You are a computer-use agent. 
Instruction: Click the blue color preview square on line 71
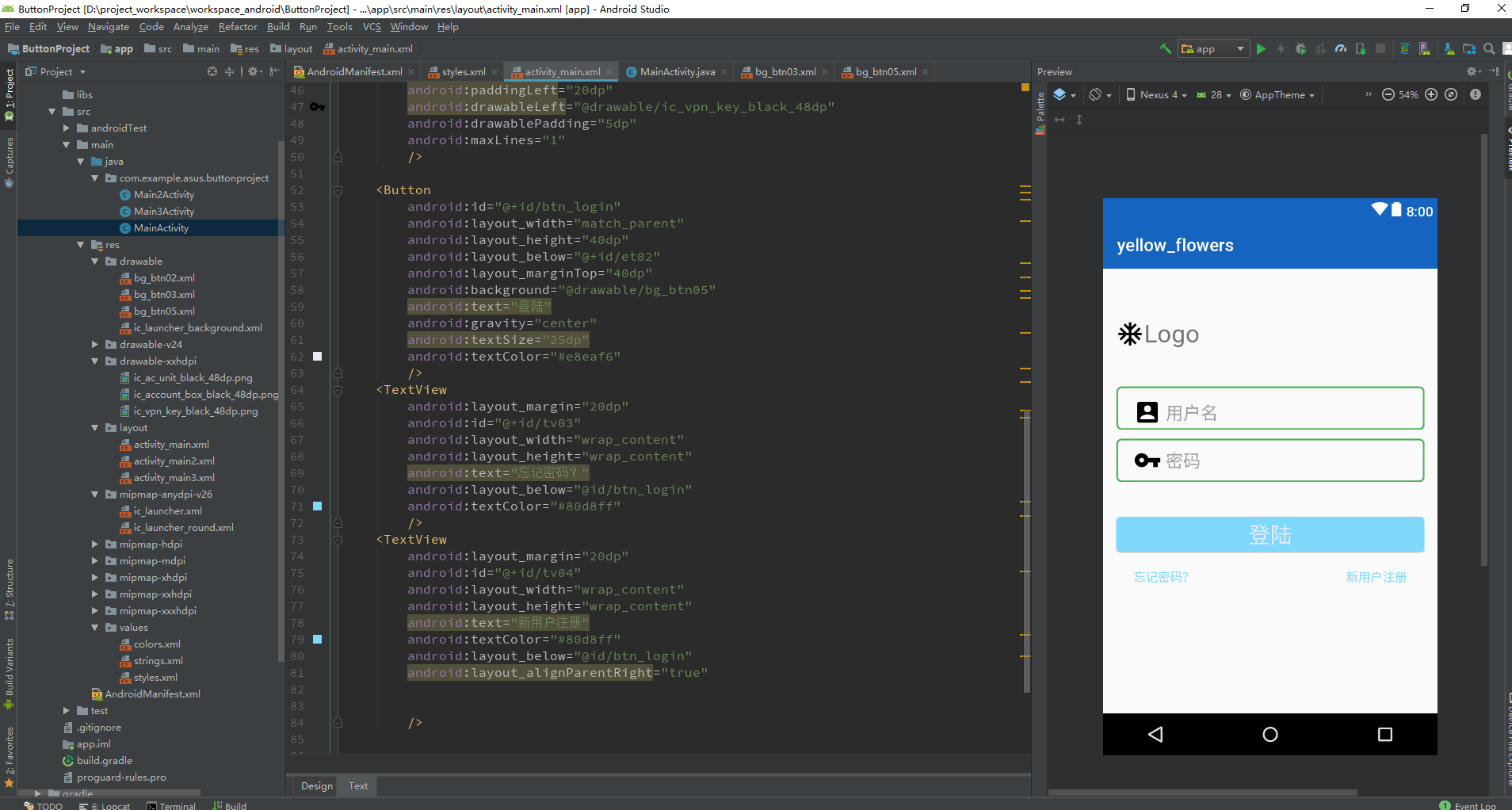click(317, 506)
